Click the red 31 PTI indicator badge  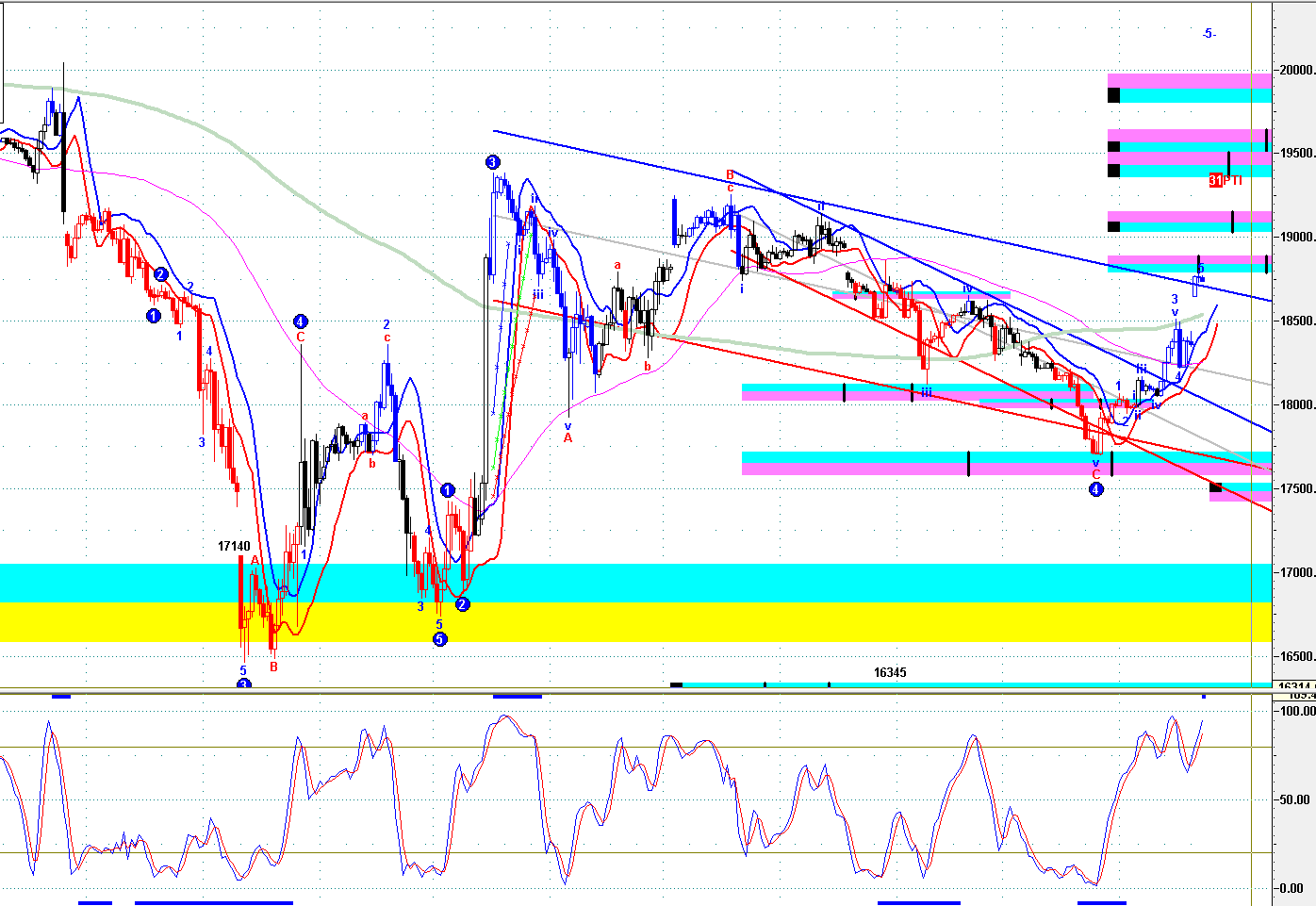pyautogui.click(x=1225, y=180)
